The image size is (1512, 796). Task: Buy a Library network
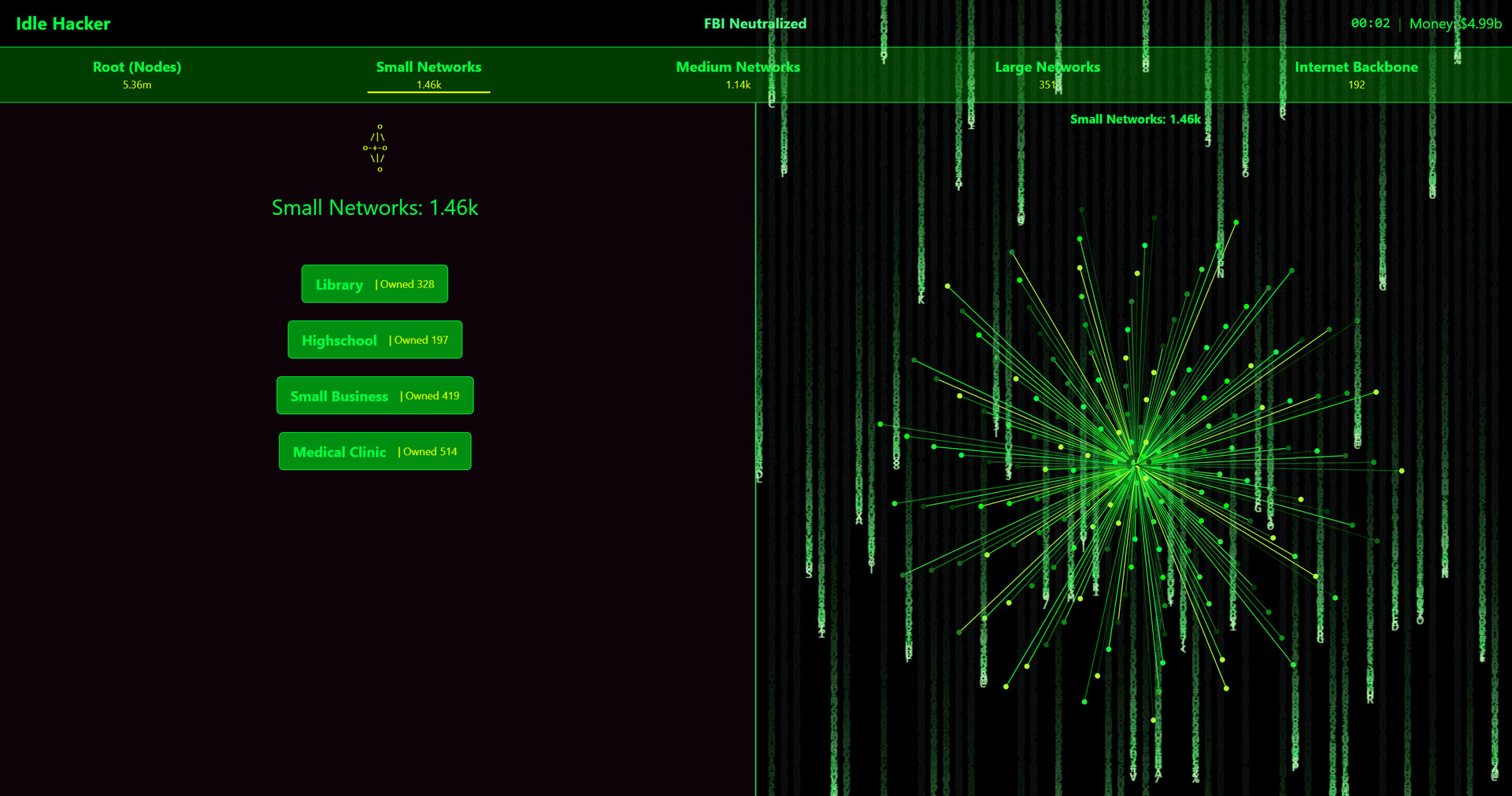pyautogui.click(x=375, y=284)
